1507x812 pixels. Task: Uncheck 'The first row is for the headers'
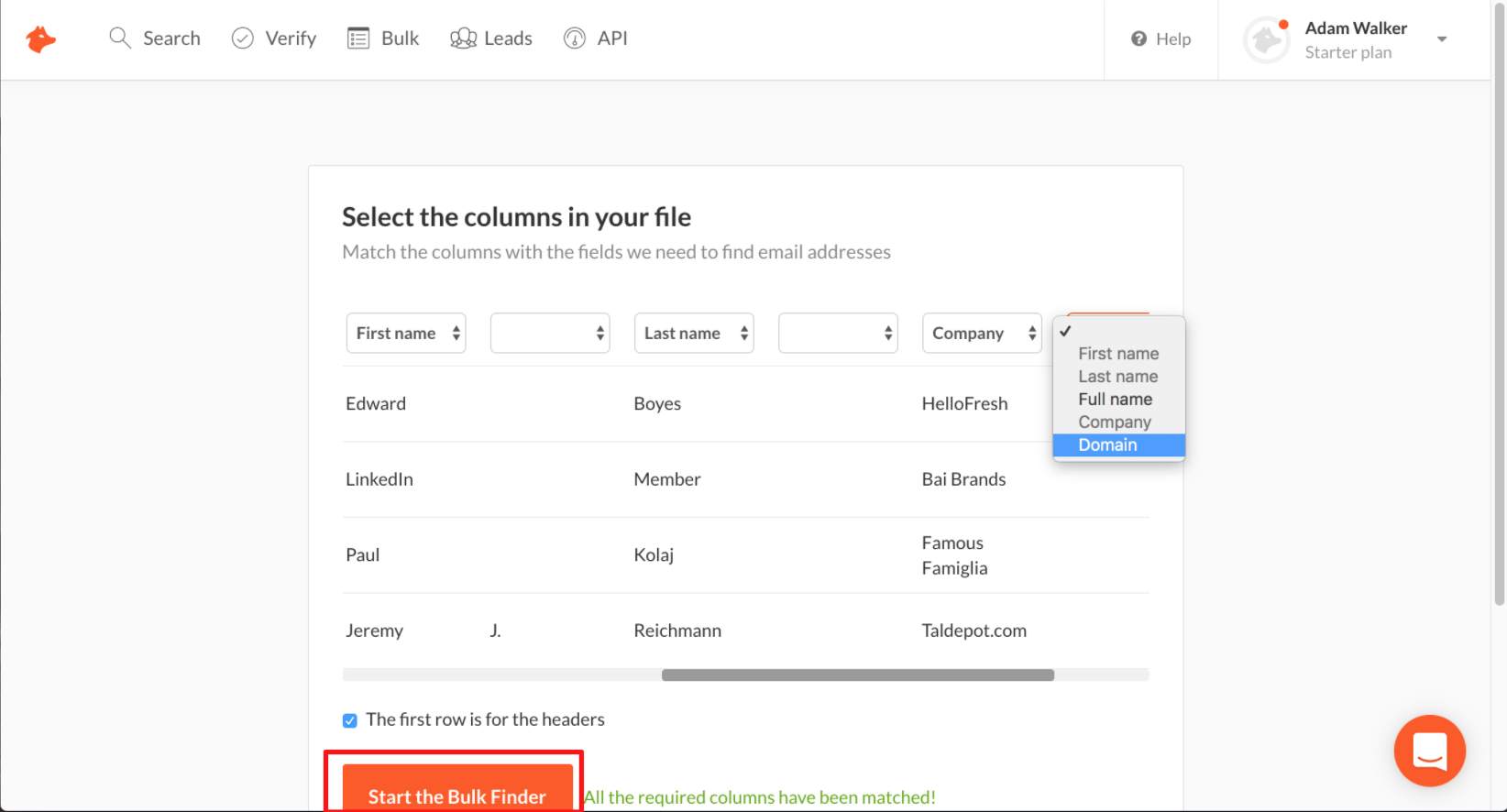[x=350, y=720]
